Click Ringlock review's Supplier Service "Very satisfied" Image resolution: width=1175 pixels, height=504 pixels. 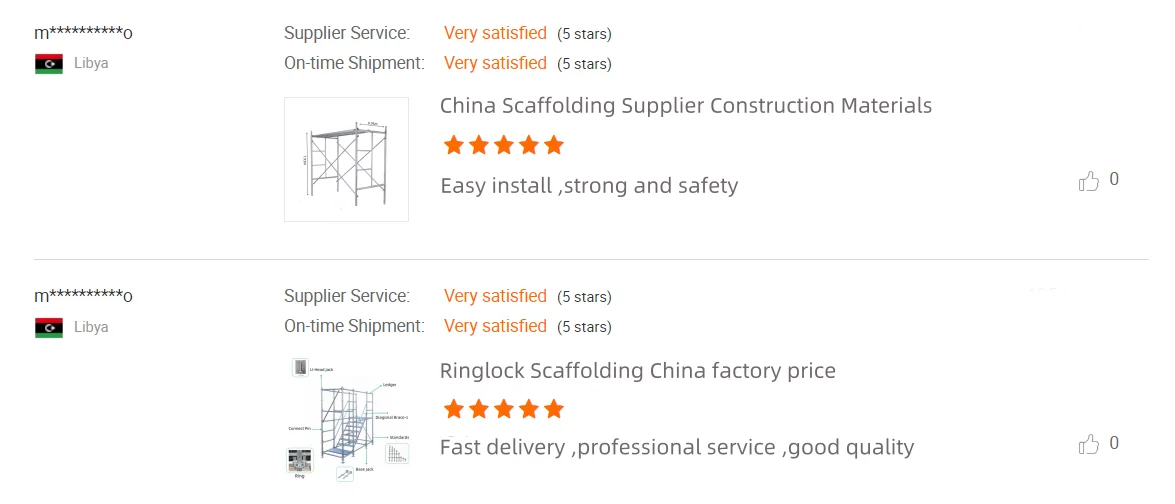pos(495,296)
